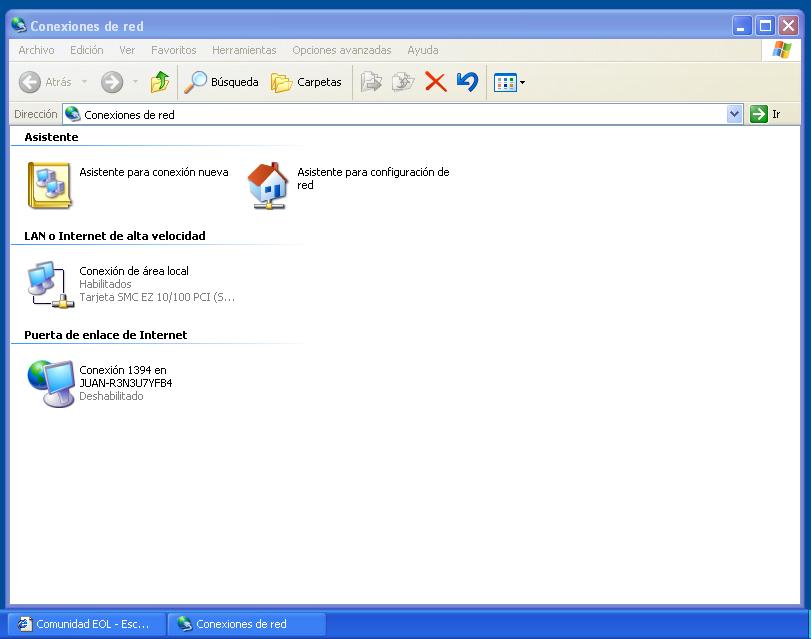The image size is (811, 639).
Task: Click the 'Conexión 1394 en JUAN-R3N3U7YFB4' label
Action: pos(125,376)
